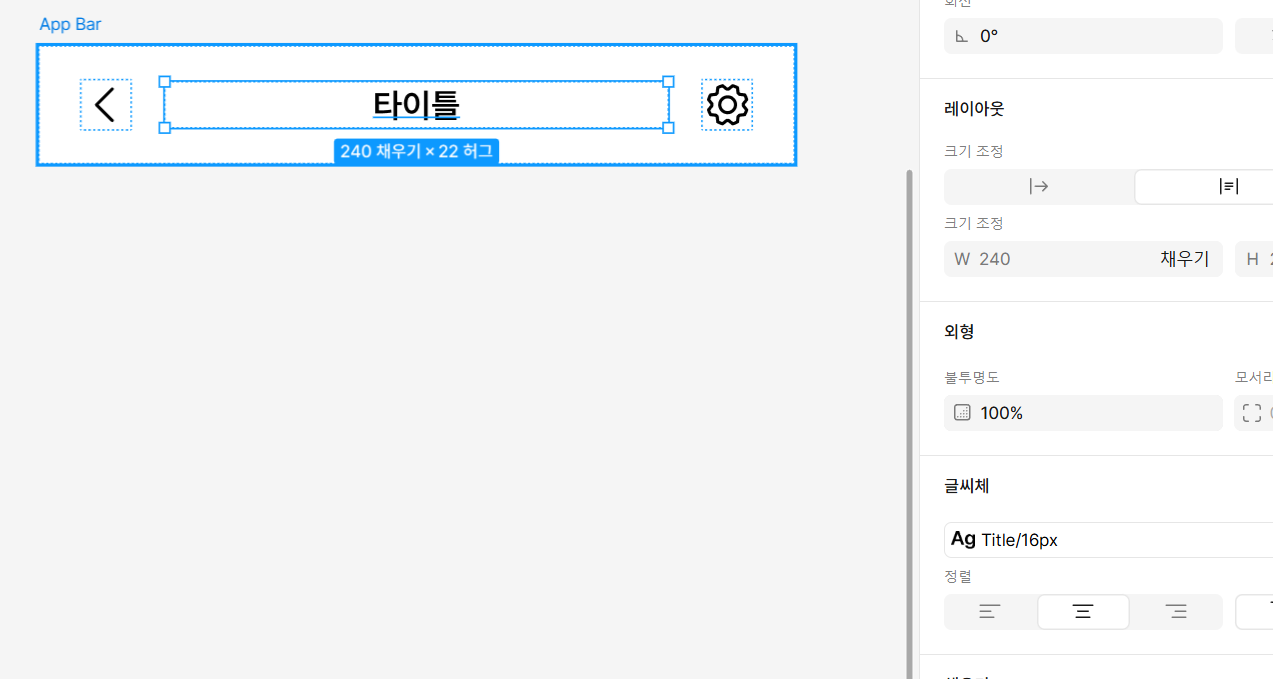Click the bottom-right selection handle of title

(x=668, y=127)
